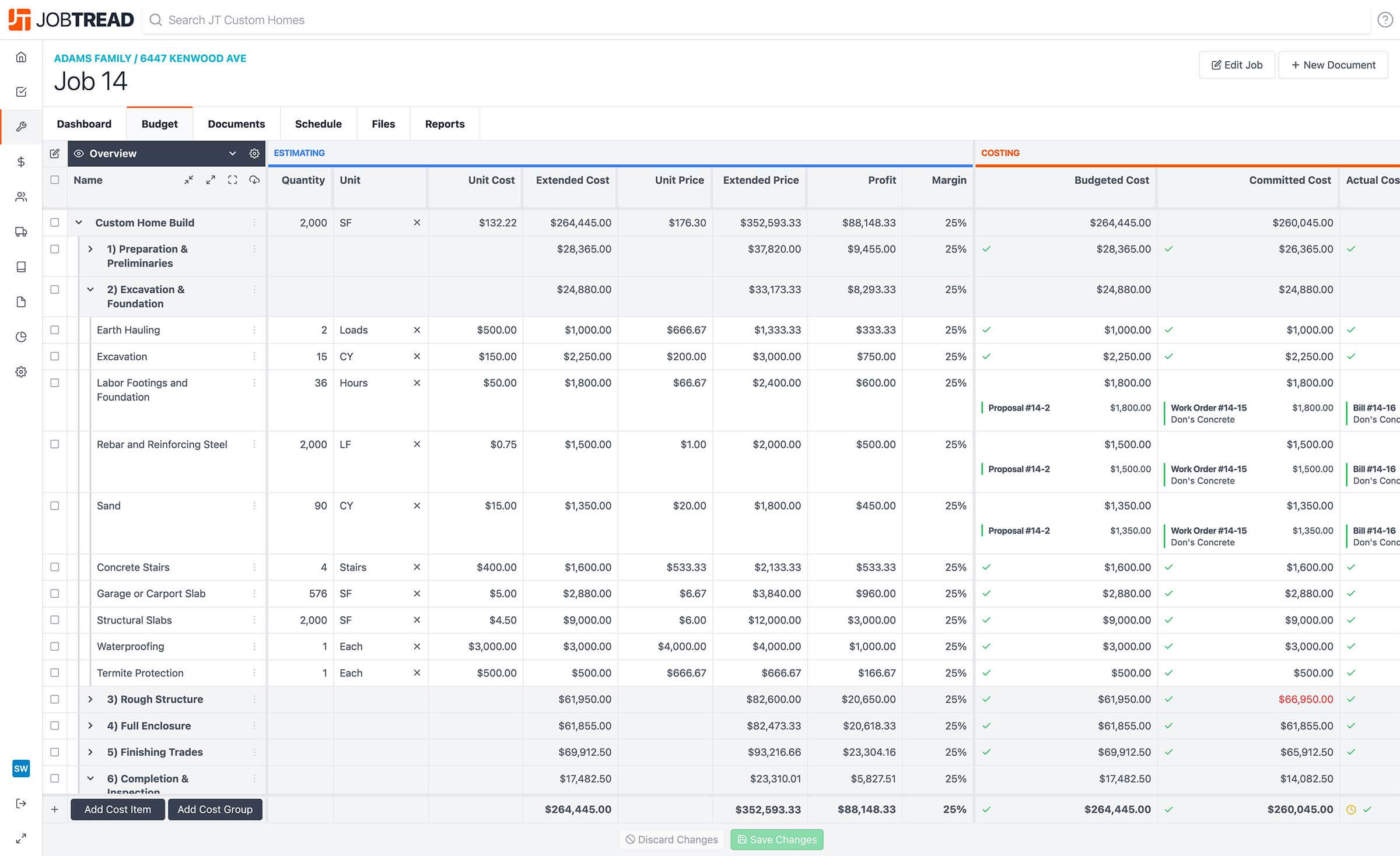1400x856 pixels.
Task: Expand the 3) Rough Structure group
Action: (x=90, y=699)
